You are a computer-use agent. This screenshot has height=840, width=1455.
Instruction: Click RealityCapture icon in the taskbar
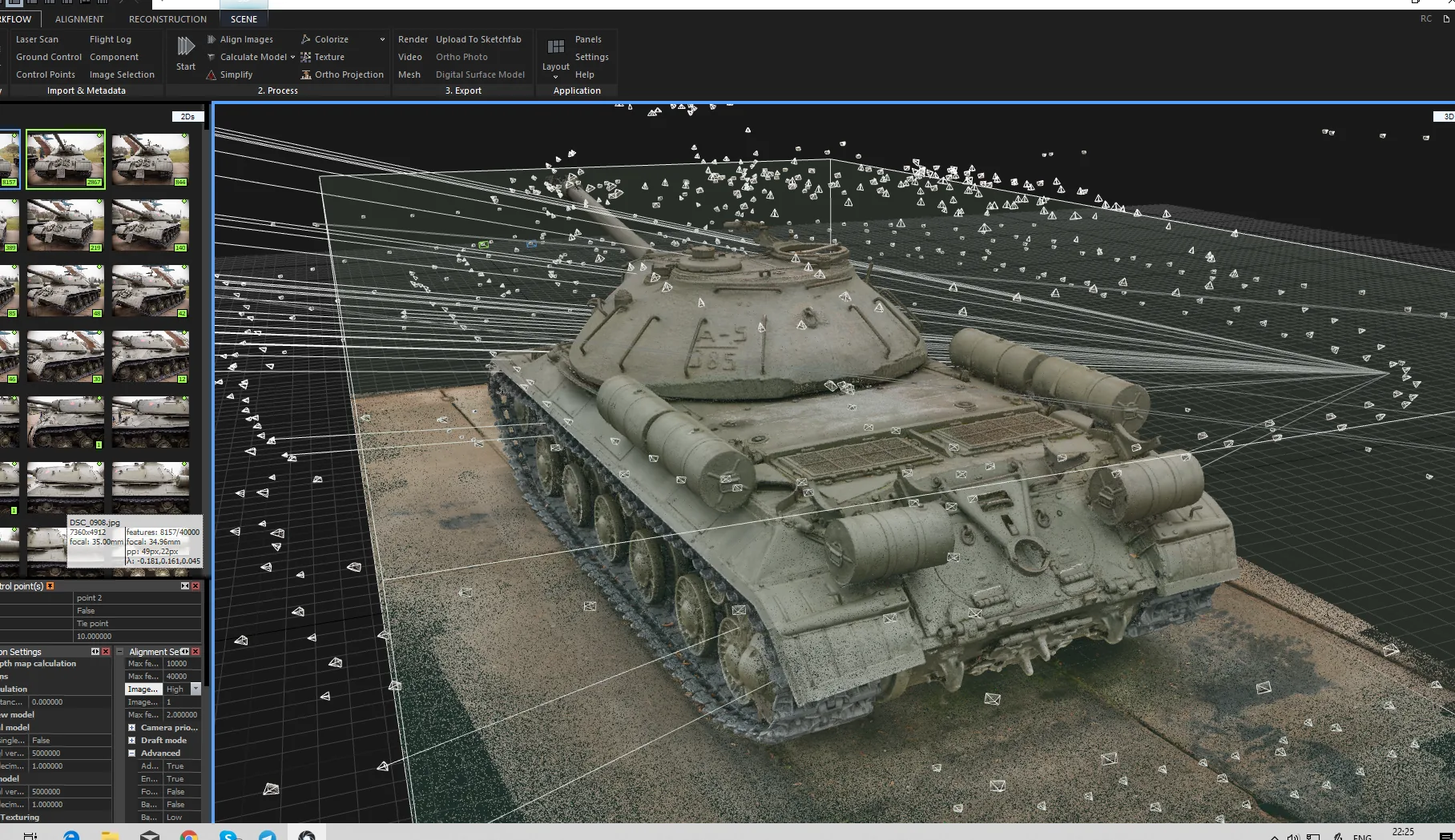pos(307,835)
